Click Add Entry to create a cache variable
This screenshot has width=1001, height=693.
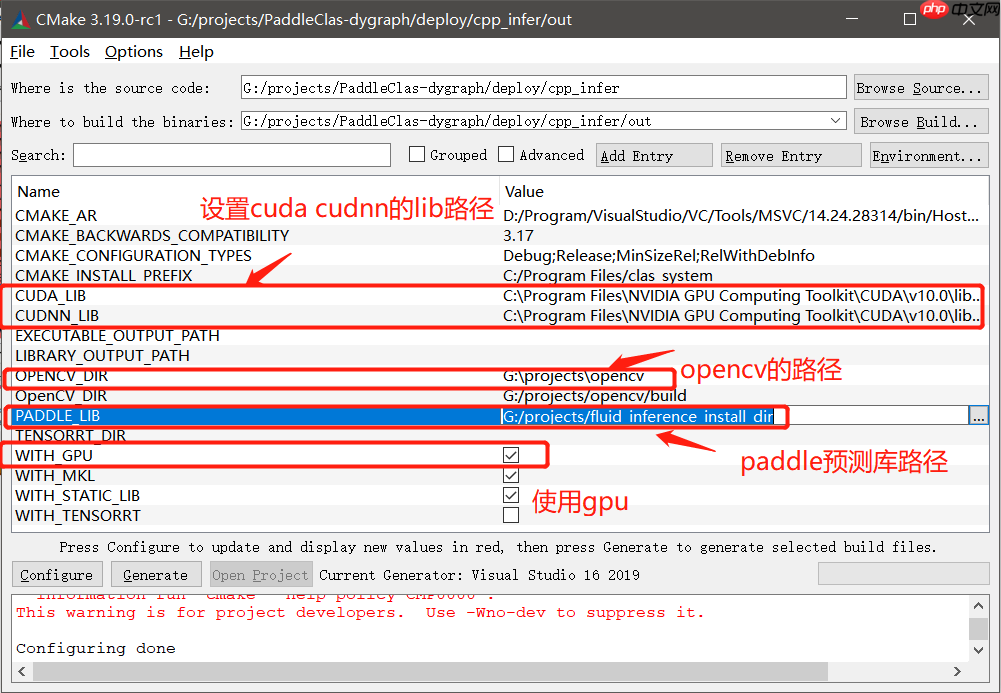(x=653, y=154)
